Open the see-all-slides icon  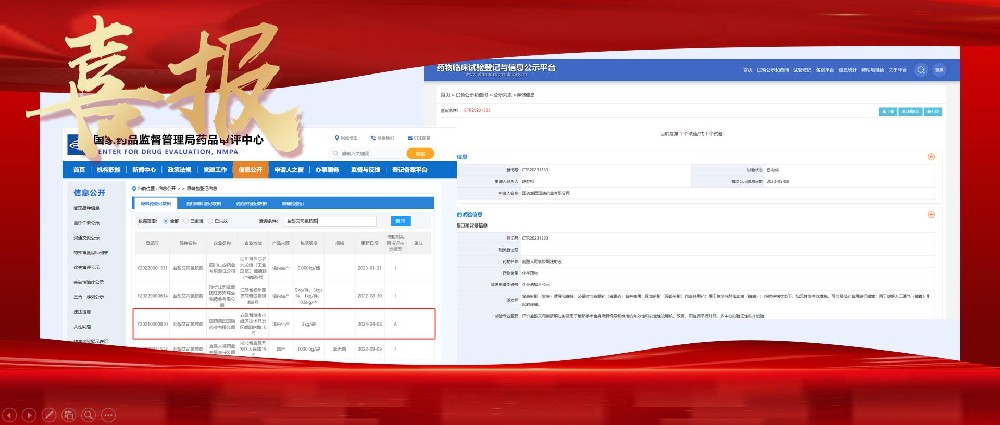[69, 414]
